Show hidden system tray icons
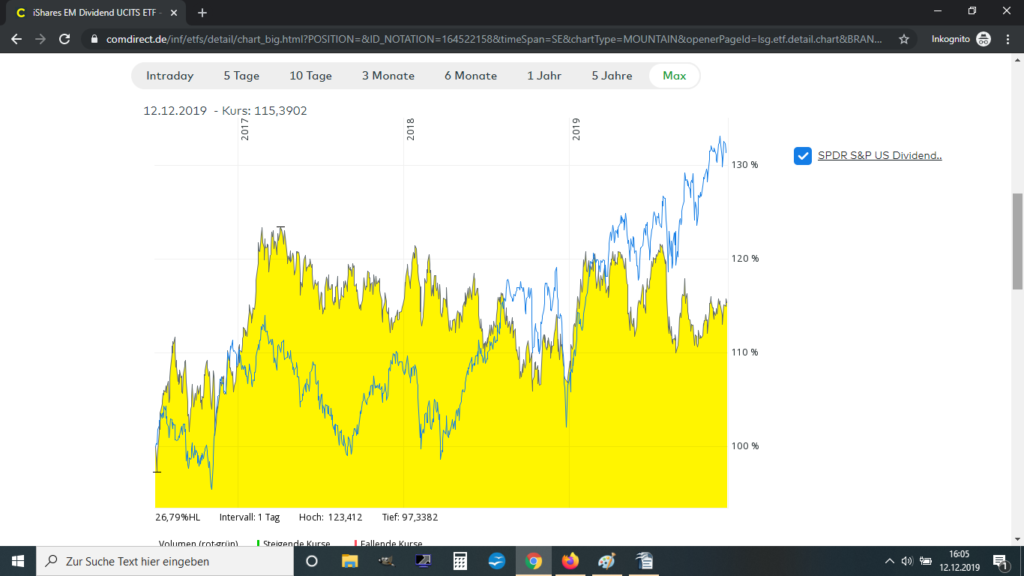The width and height of the screenshot is (1024, 576). click(x=889, y=561)
